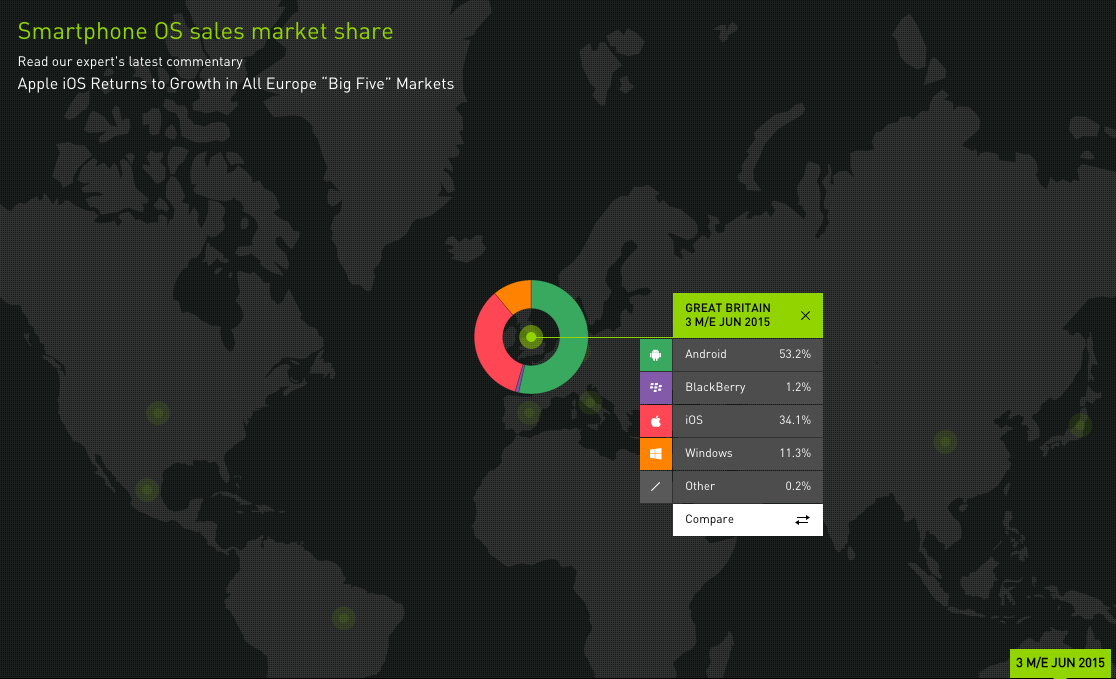Click the Great Britain dot inside the donut

click(x=531, y=337)
